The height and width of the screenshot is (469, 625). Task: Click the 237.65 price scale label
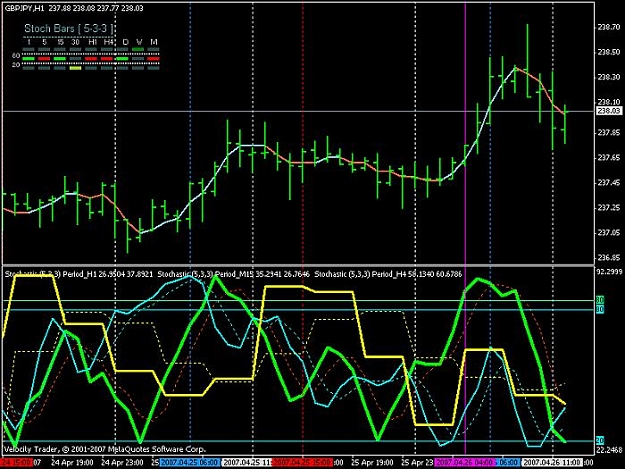pyautogui.click(x=609, y=157)
